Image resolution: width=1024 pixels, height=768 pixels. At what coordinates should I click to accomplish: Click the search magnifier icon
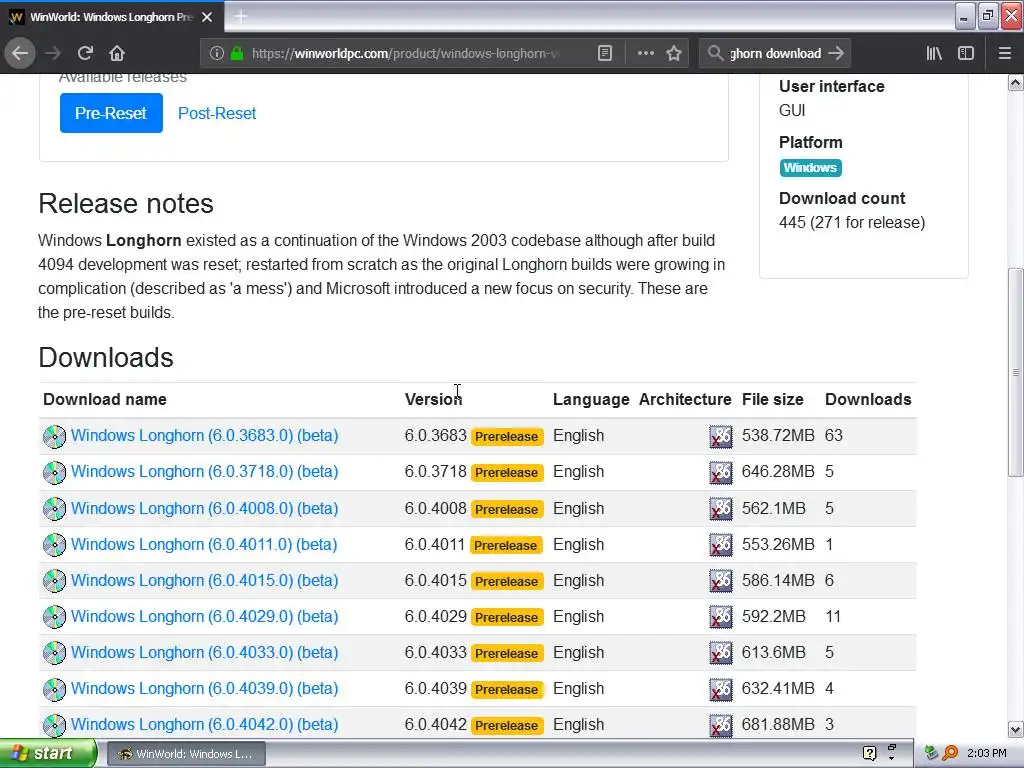coord(716,53)
